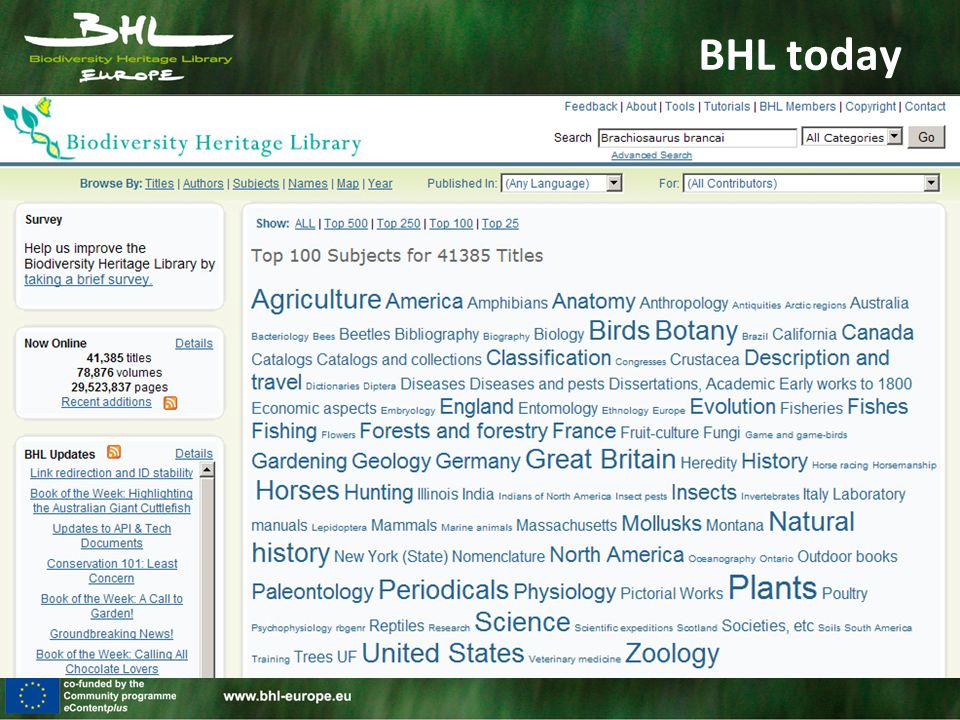Open 'Book of the Week: Calling All Chocolate Lovers'
The image size is (960, 720).
coord(111,661)
